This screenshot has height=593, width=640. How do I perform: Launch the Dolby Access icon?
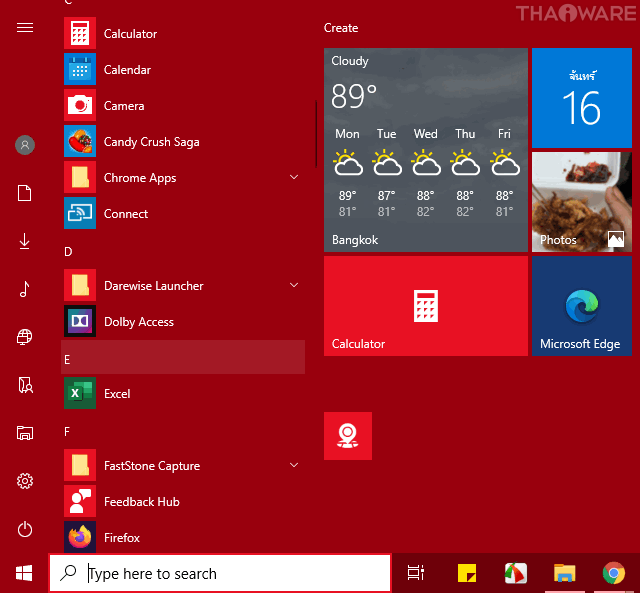click(x=80, y=321)
